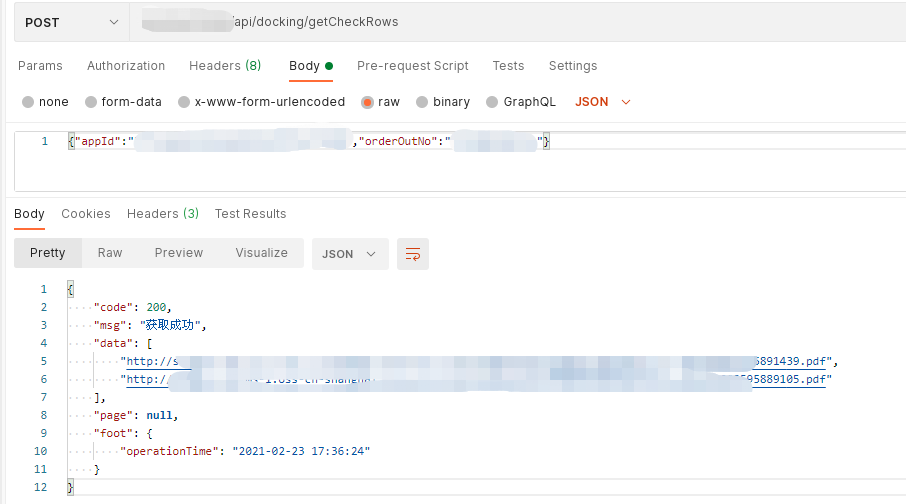Open the POST method dropdown
This screenshot has width=906, height=504.
tap(70, 22)
